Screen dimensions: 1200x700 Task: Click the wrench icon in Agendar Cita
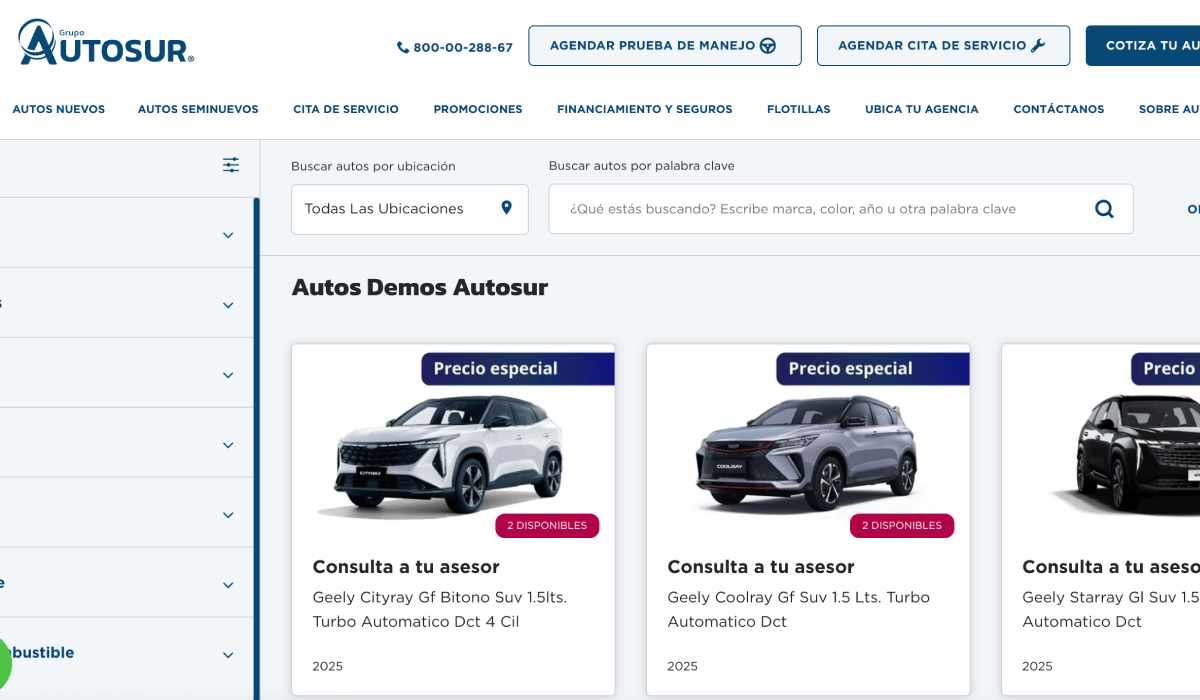coord(1038,46)
